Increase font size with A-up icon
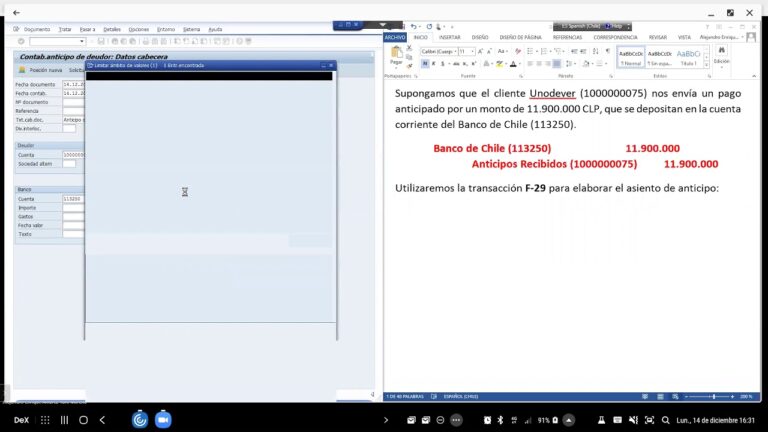 tap(480, 51)
